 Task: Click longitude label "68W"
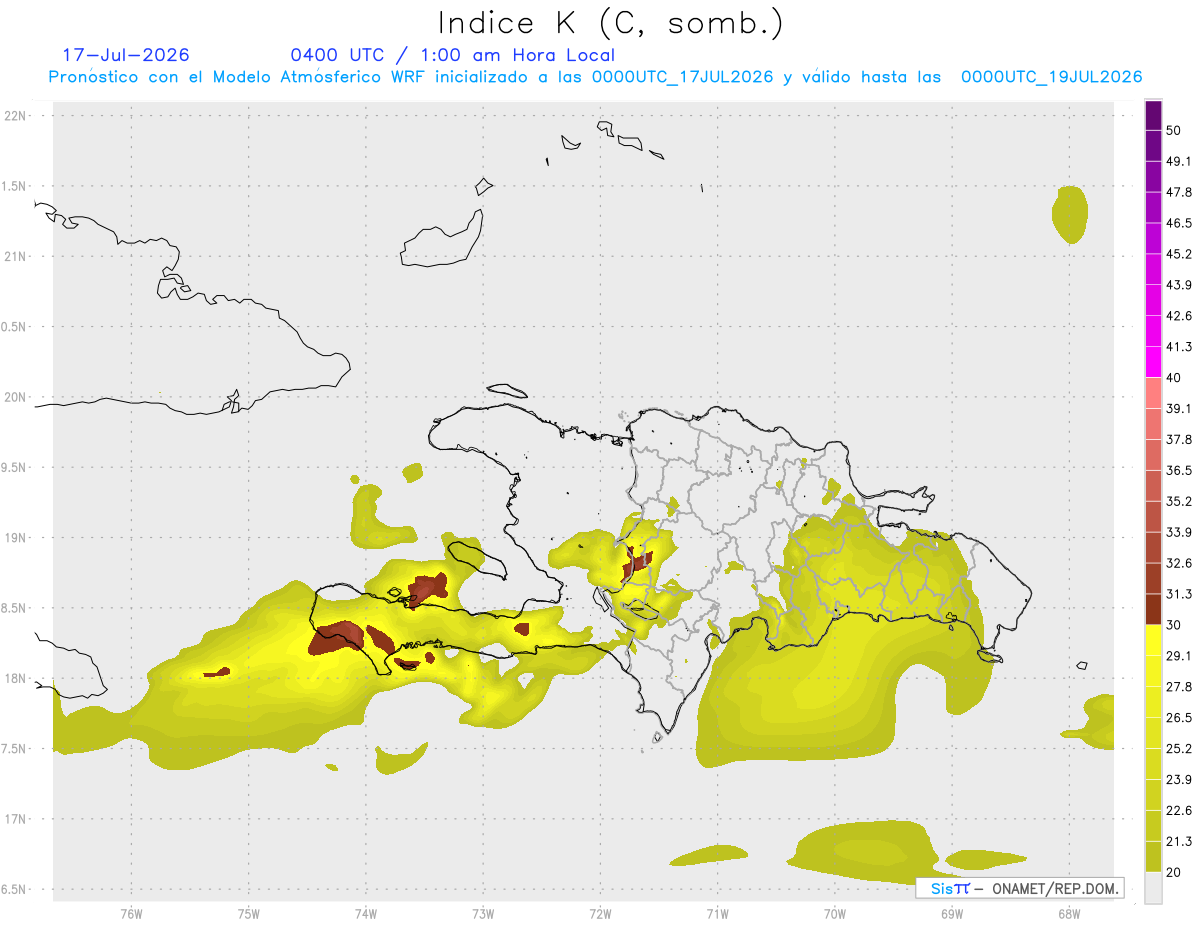pos(1069,913)
